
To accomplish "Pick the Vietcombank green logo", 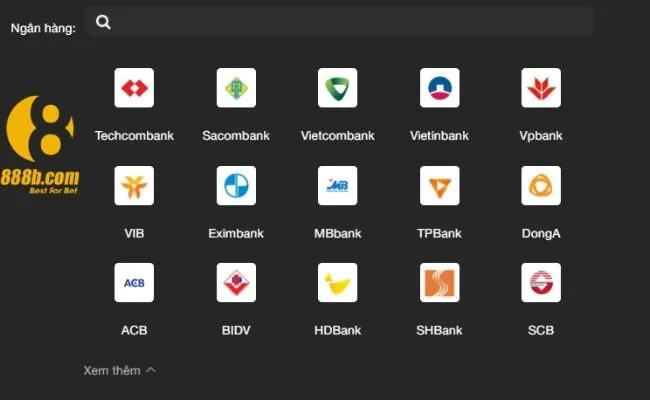I will [337, 88].
